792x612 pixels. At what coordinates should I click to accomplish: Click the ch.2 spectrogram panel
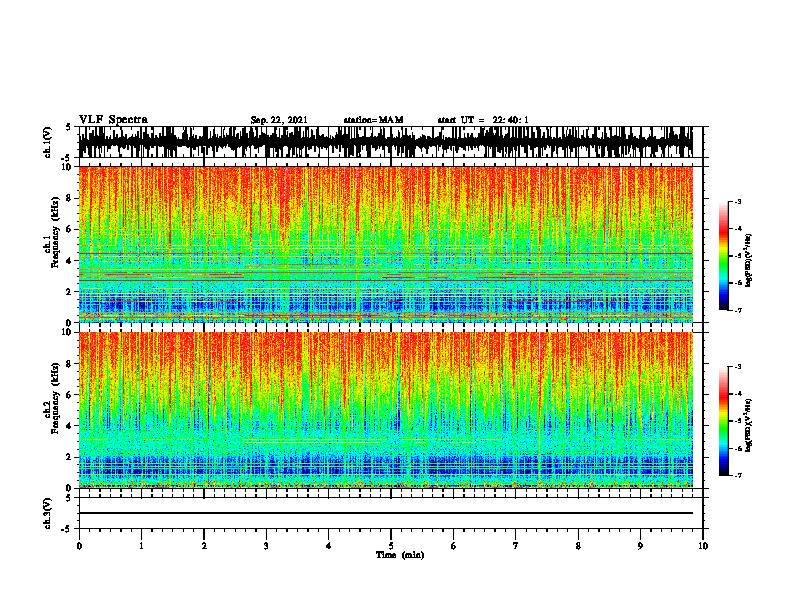(385, 410)
